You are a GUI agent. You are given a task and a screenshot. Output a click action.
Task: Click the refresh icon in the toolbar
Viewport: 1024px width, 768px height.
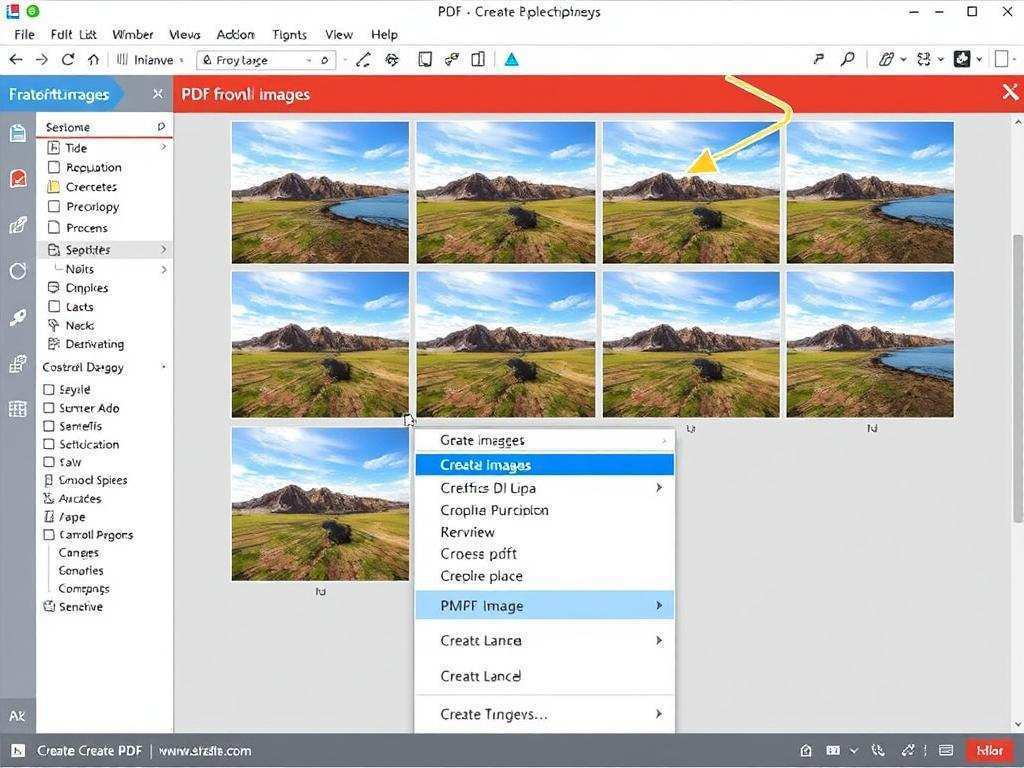click(x=68, y=60)
